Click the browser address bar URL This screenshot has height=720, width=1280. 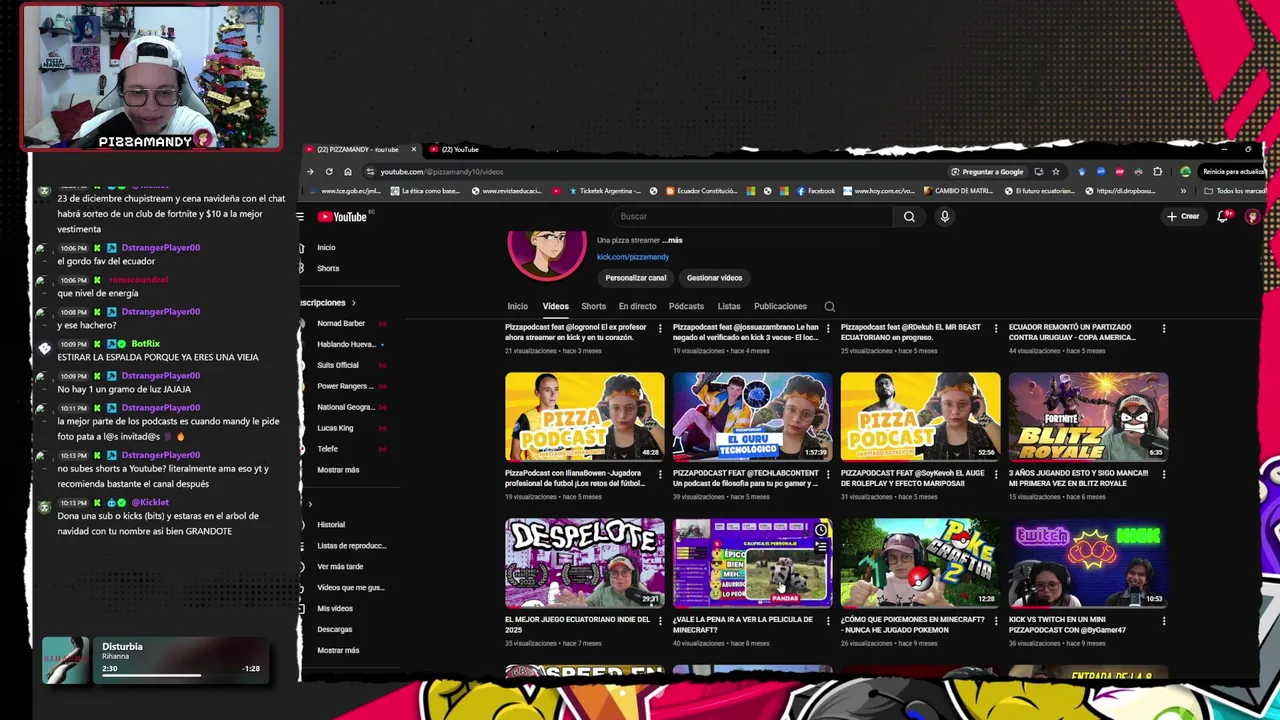click(442, 172)
